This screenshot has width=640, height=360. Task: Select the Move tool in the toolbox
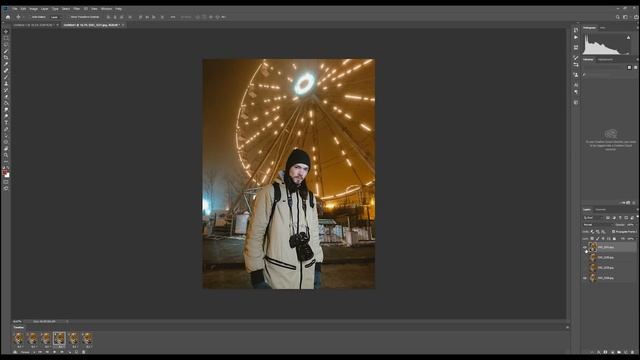click(x=6, y=32)
